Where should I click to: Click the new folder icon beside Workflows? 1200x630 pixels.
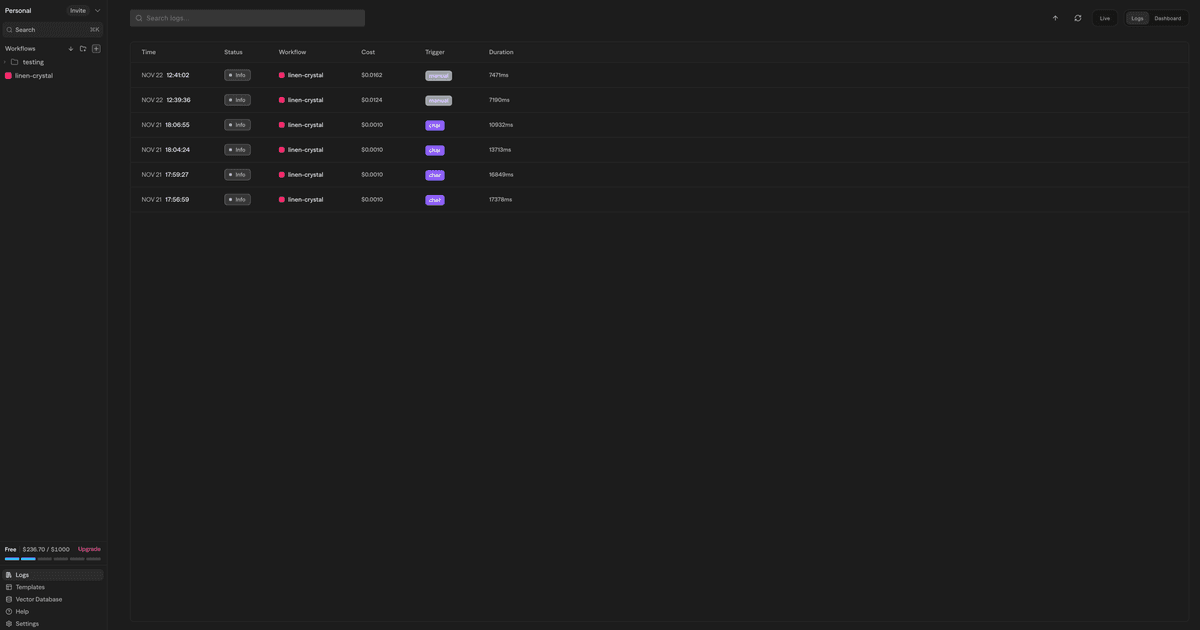click(83, 48)
